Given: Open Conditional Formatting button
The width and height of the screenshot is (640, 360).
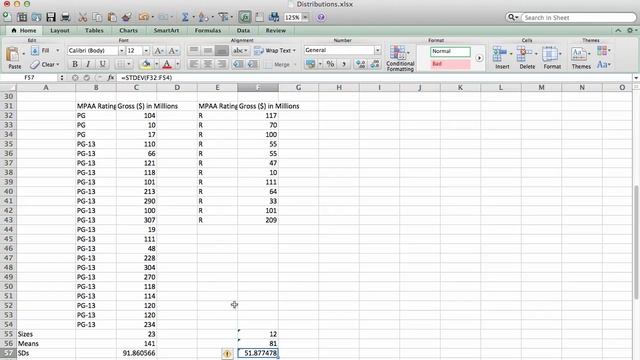Looking at the screenshot, I should point(400,58).
